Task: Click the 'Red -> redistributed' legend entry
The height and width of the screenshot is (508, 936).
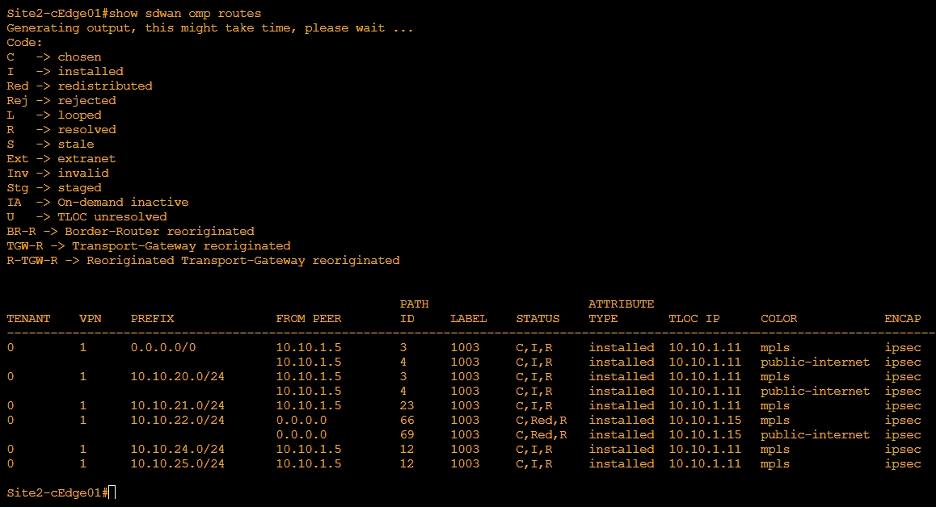Action: click(79, 86)
